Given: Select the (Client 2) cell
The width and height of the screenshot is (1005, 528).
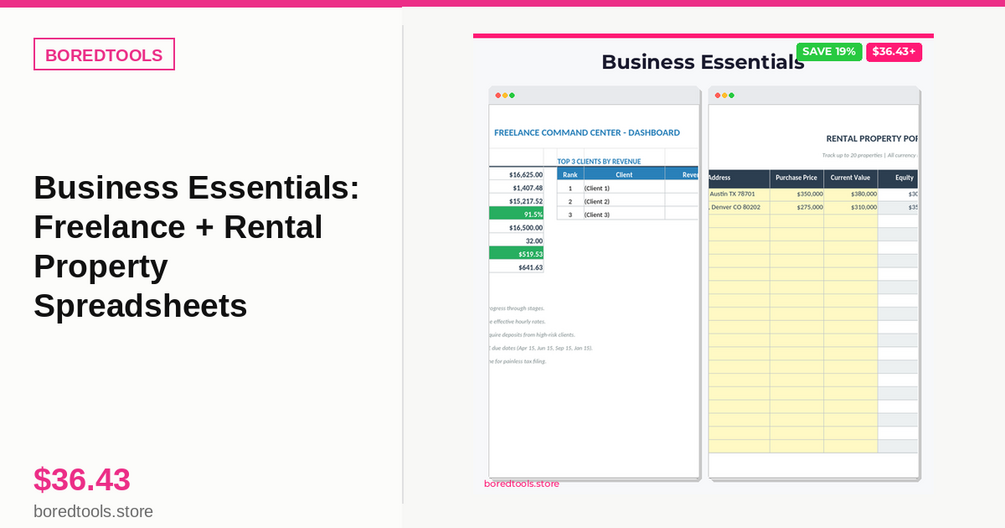Looking at the screenshot, I should [624, 201].
